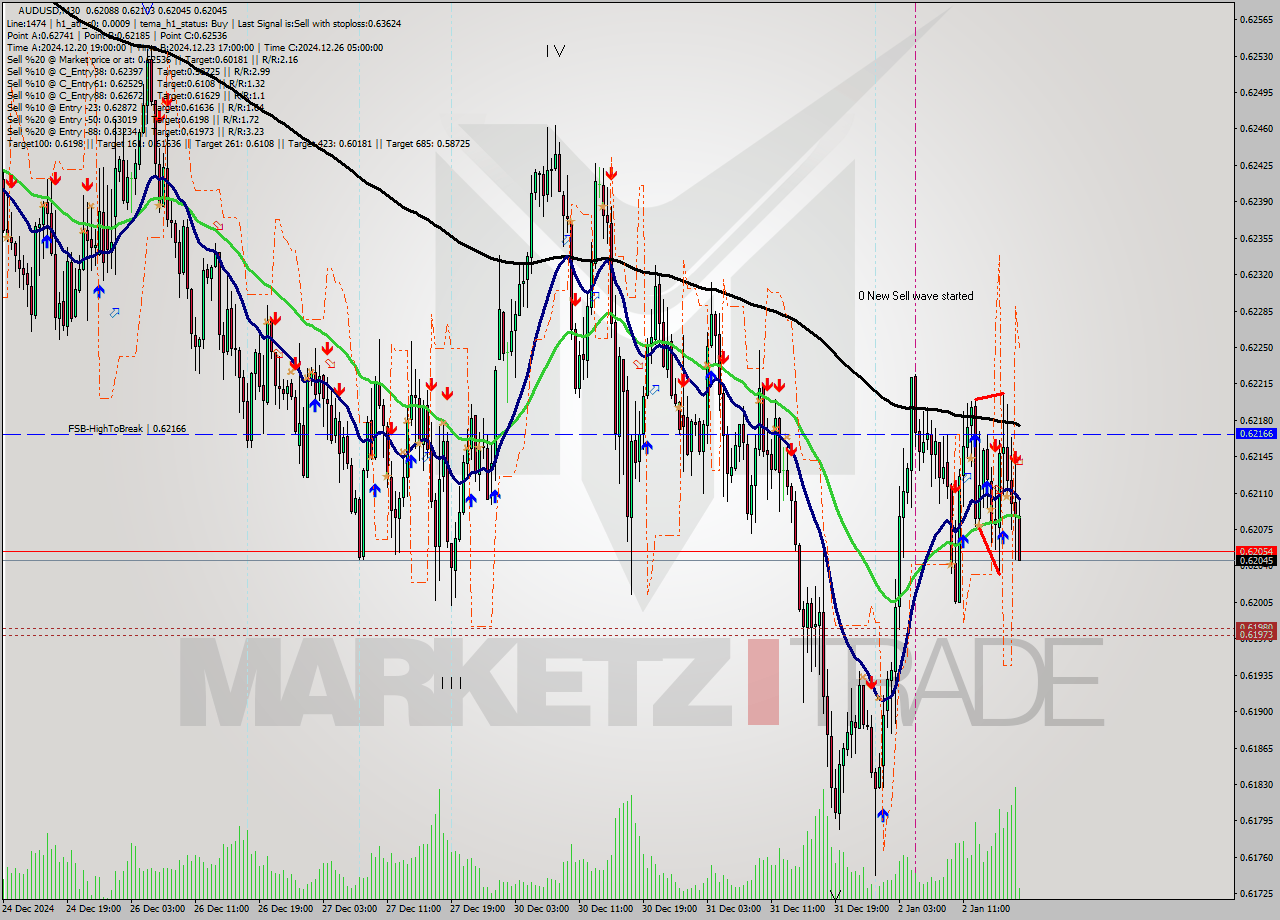Screen dimensions: 1280x920
Task: Click the '0 New Sell wave started' label
Action: pos(916,295)
